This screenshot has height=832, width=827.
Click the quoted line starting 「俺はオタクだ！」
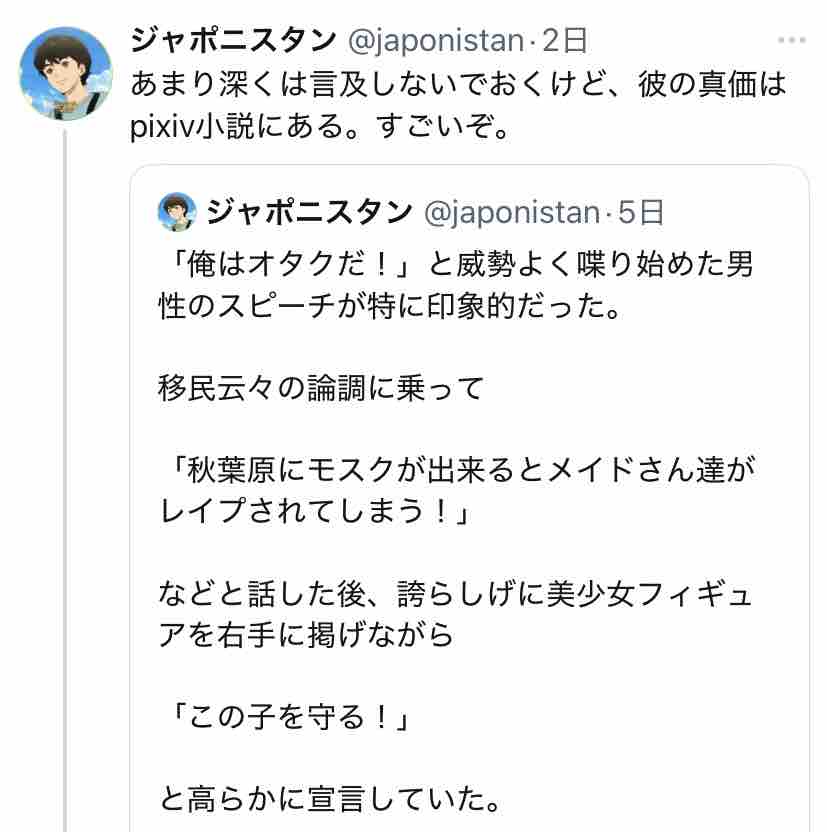[455, 265]
